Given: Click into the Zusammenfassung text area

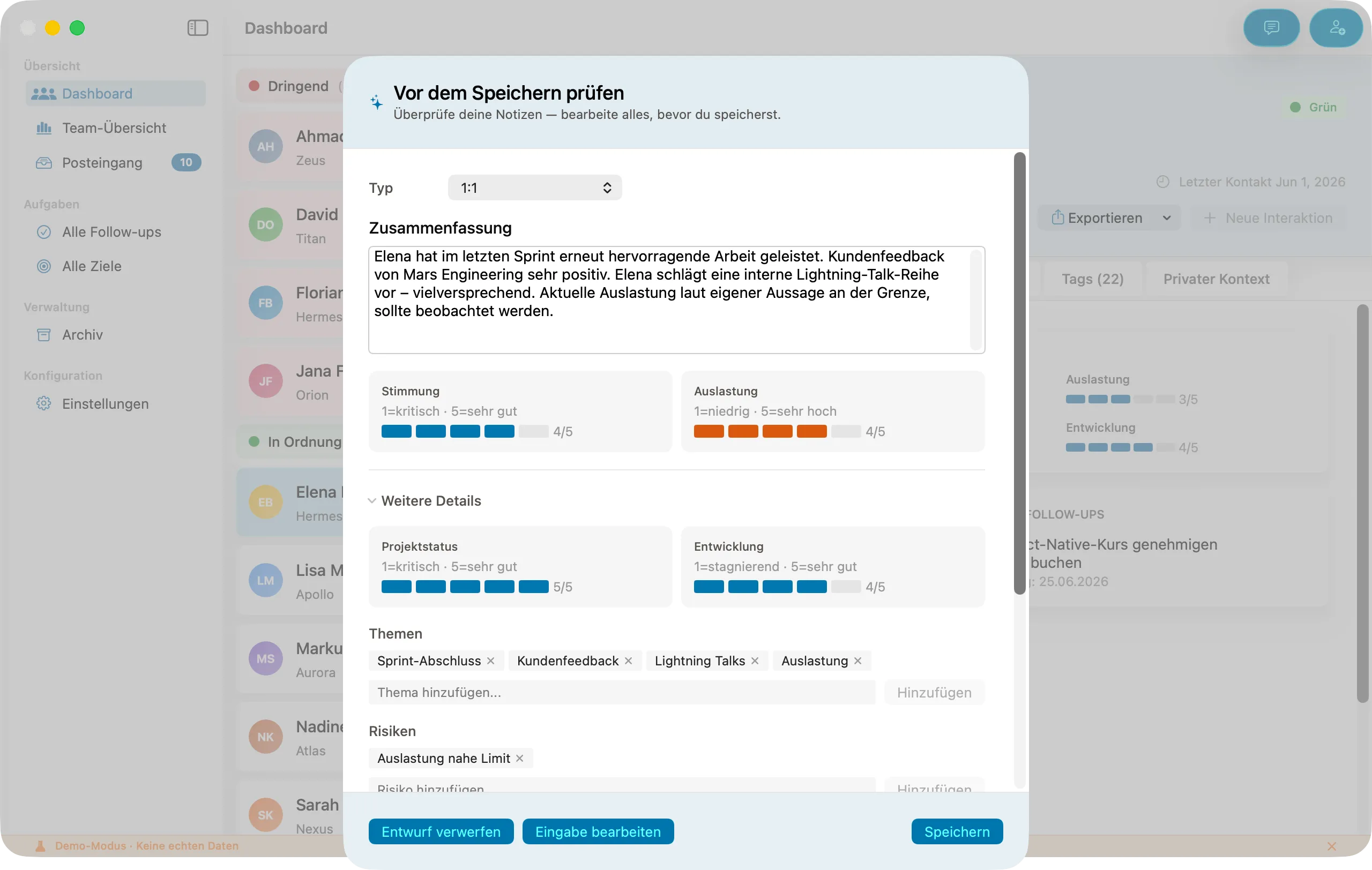Looking at the screenshot, I should click(x=676, y=300).
